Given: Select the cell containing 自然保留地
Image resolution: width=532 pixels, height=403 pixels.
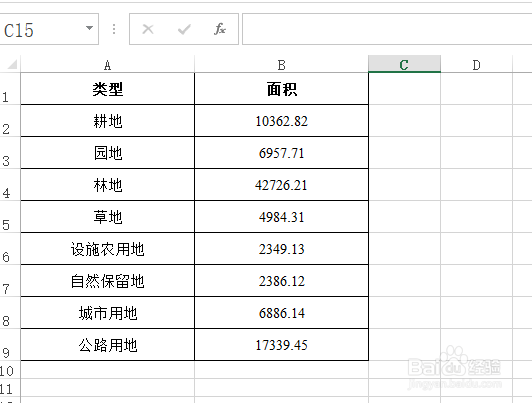Looking at the screenshot, I should (x=108, y=281).
